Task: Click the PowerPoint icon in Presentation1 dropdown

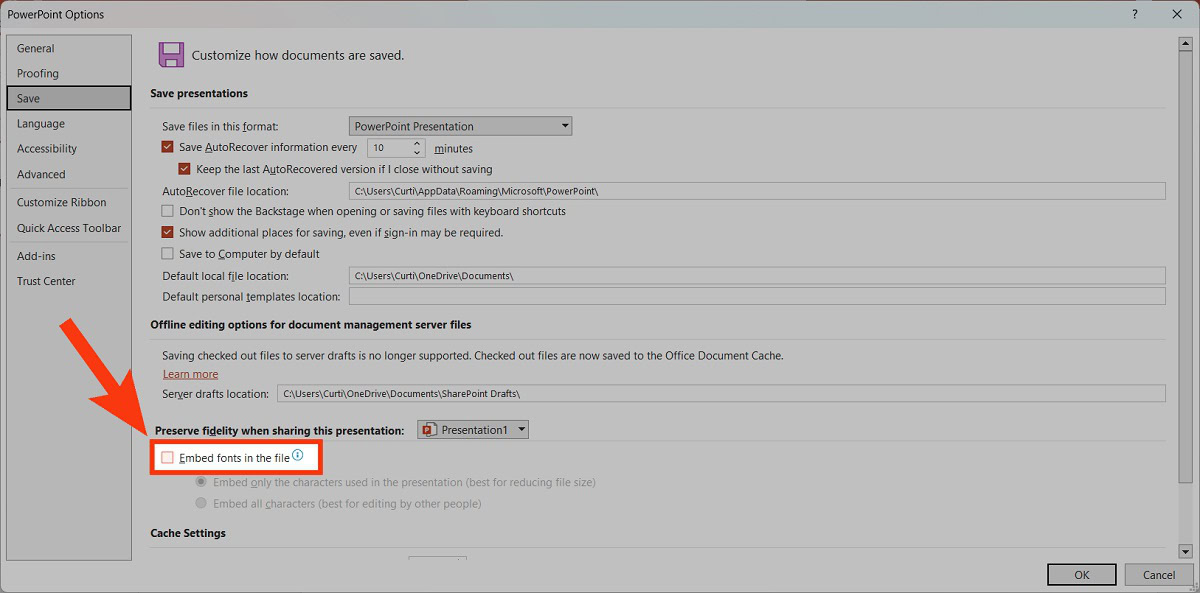Action: 429,429
